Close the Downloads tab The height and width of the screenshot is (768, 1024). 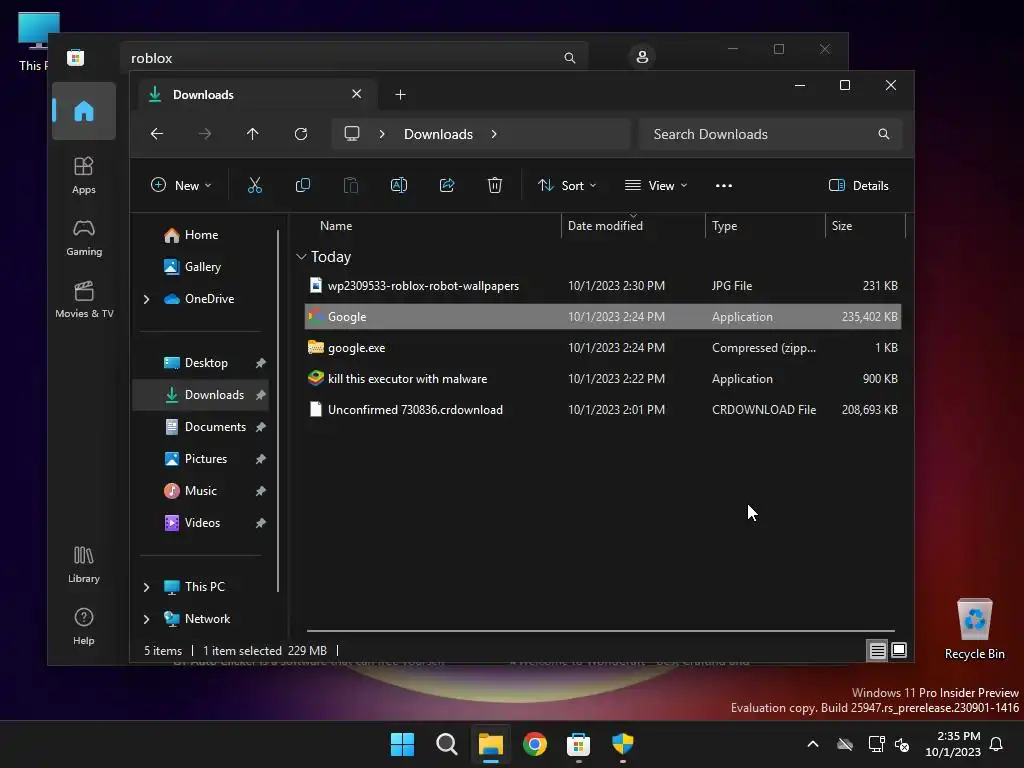(x=357, y=94)
